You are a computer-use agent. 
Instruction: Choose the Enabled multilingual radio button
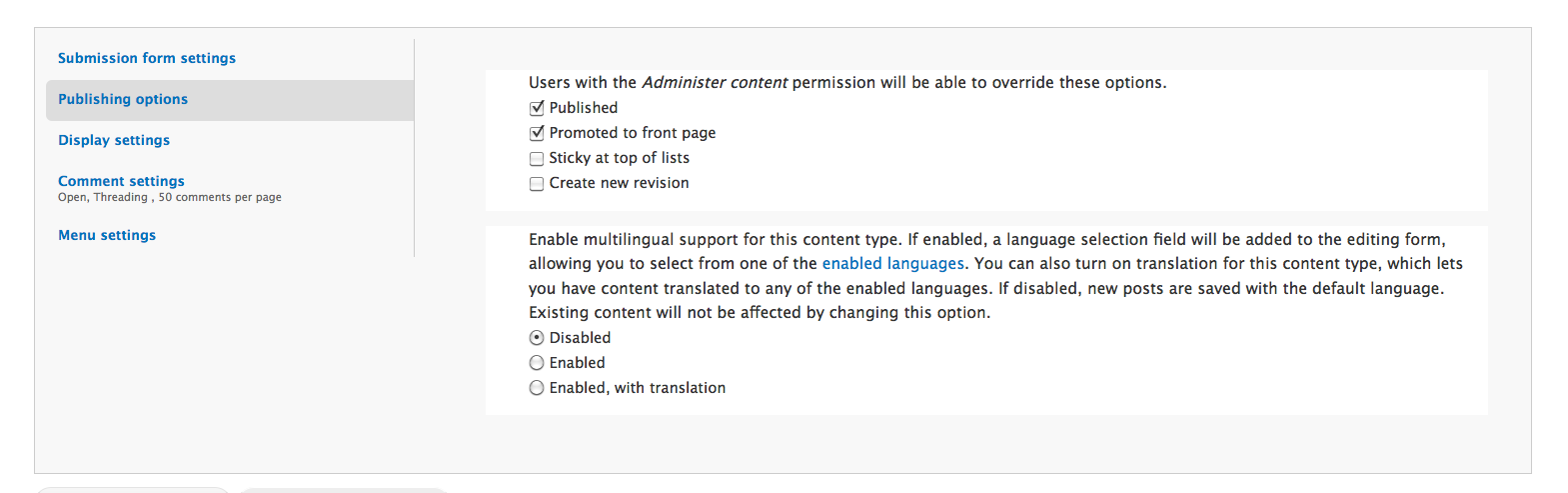[x=537, y=363]
